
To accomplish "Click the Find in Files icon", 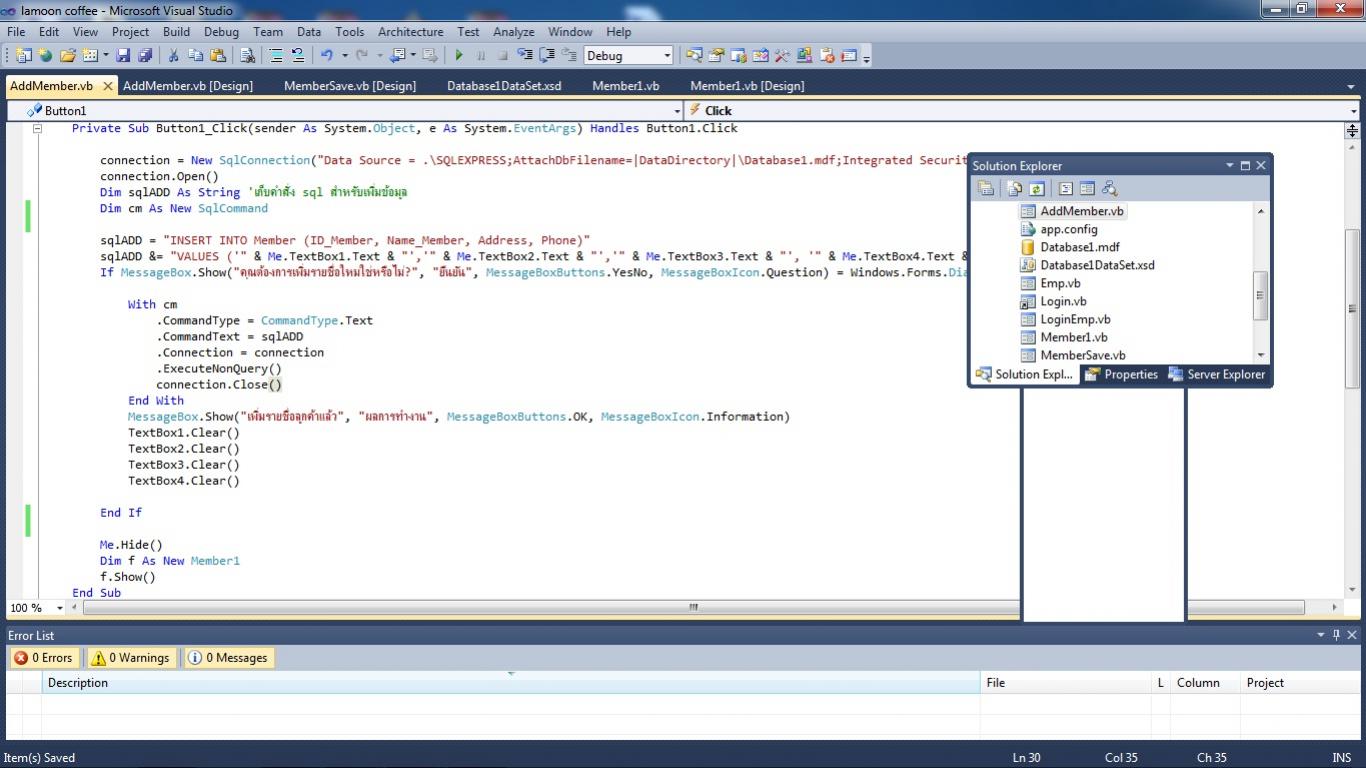I will pyautogui.click(x=246, y=56).
